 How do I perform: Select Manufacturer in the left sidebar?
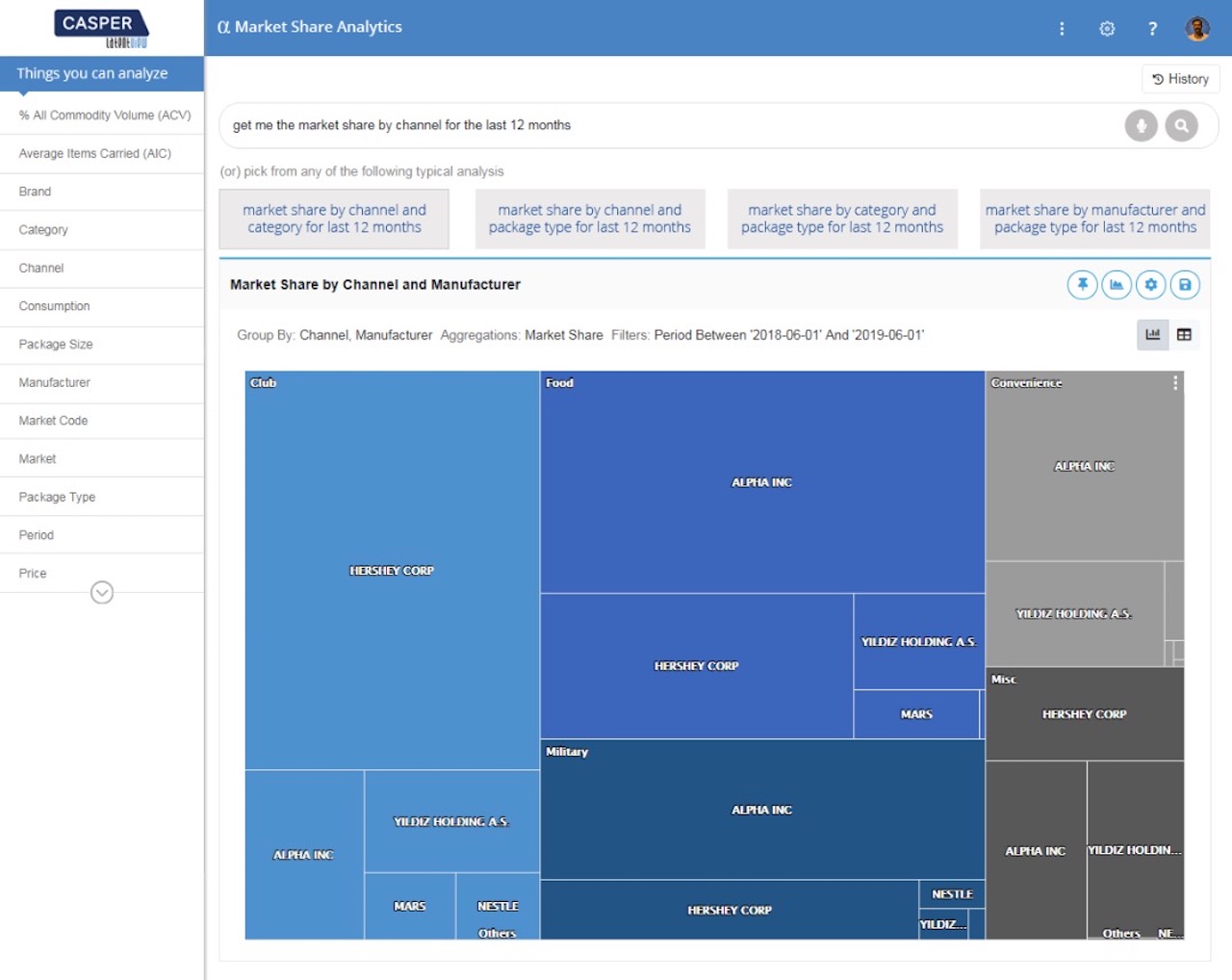(x=54, y=382)
